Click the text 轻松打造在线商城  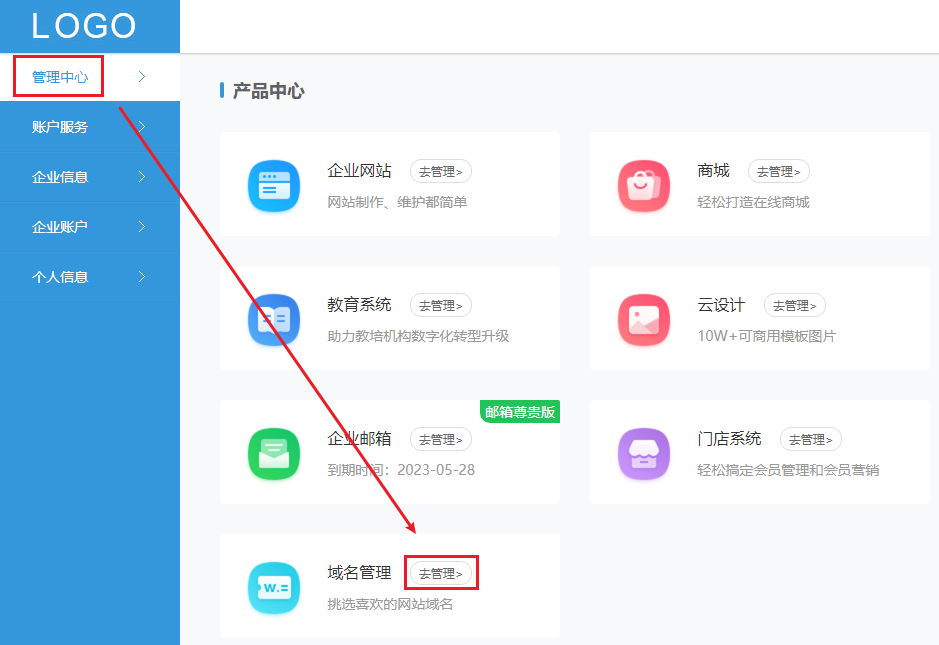tap(753, 202)
